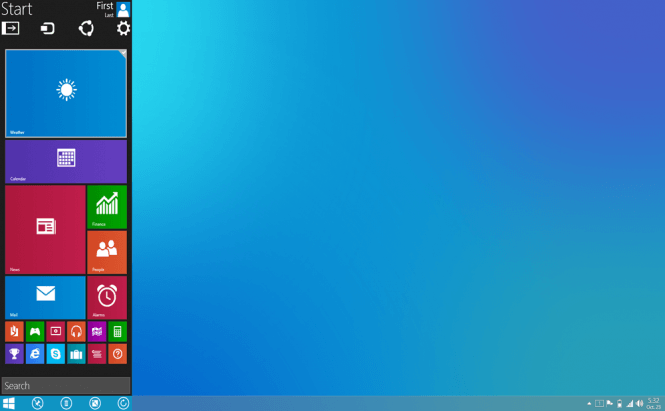The width and height of the screenshot is (665, 411).
Task: Launch the green Calculator tile
Action: tap(117, 332)
